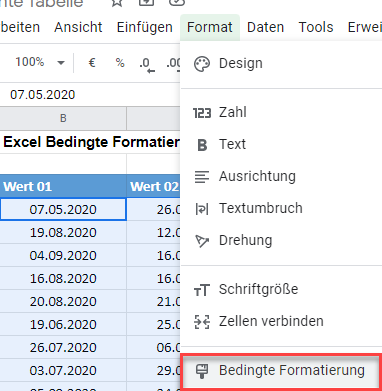
Task: Click the merge cells icon
Action: pos(202,322)
